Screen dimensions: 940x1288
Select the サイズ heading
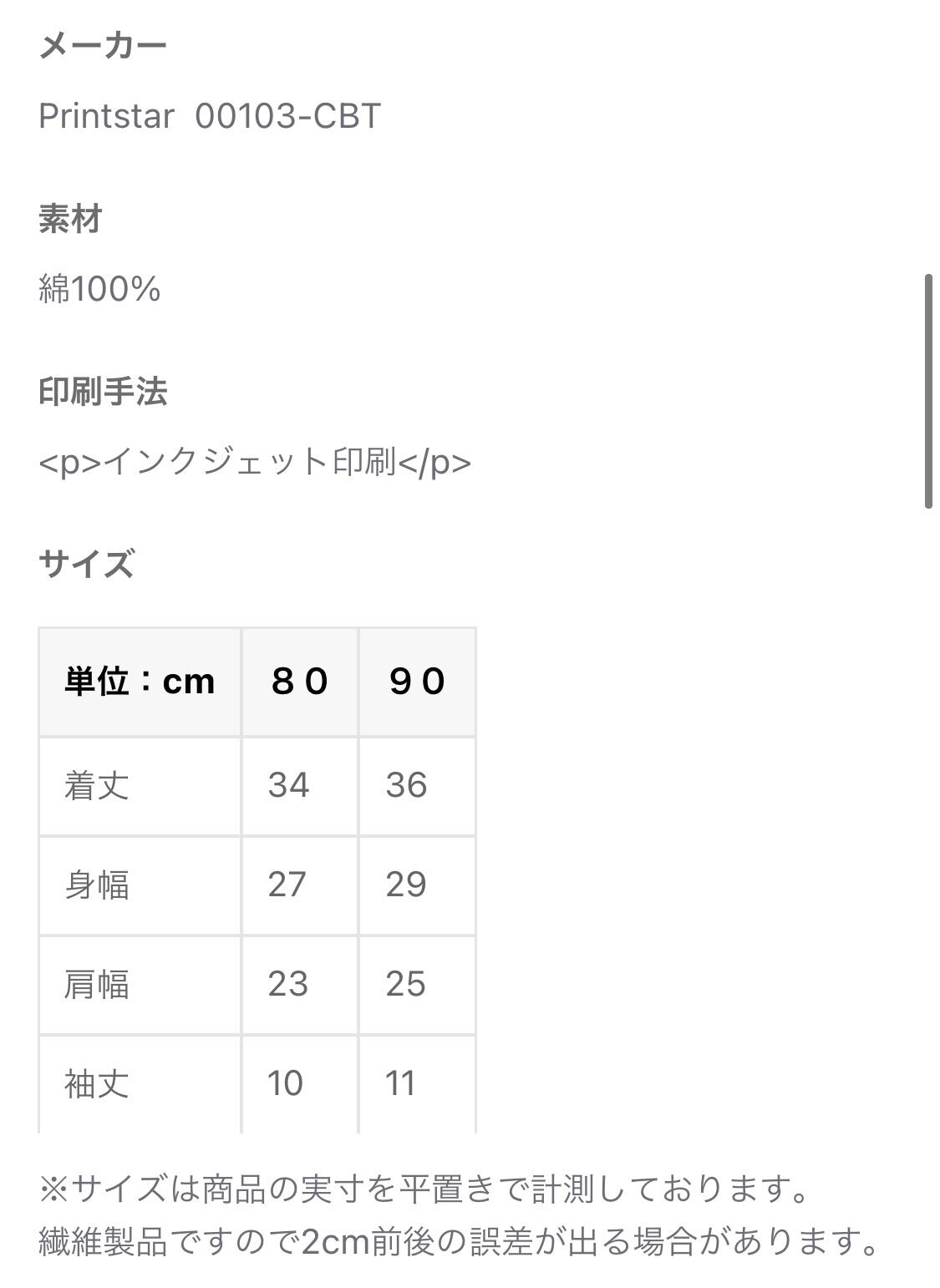86,565
